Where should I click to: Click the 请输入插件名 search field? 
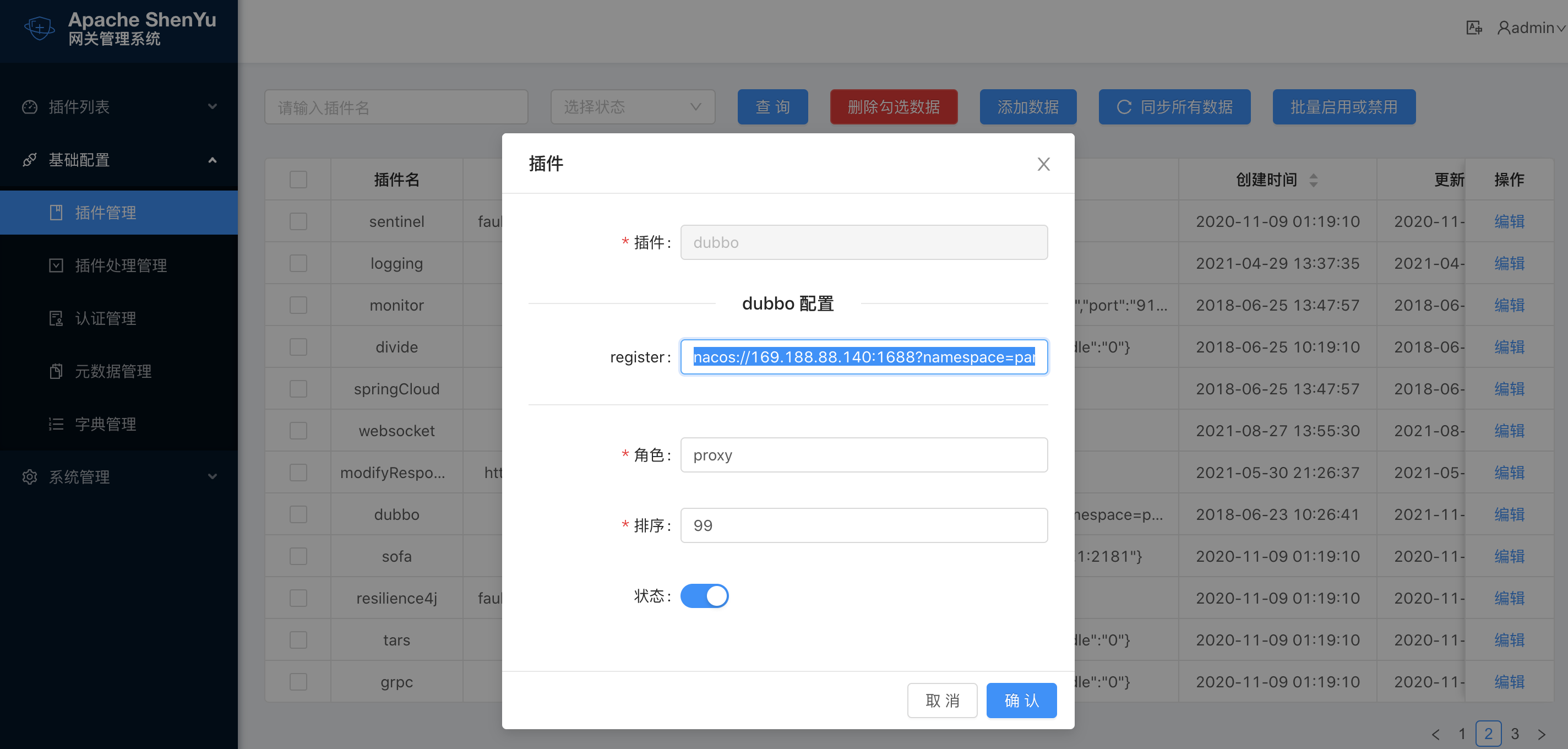396,107
